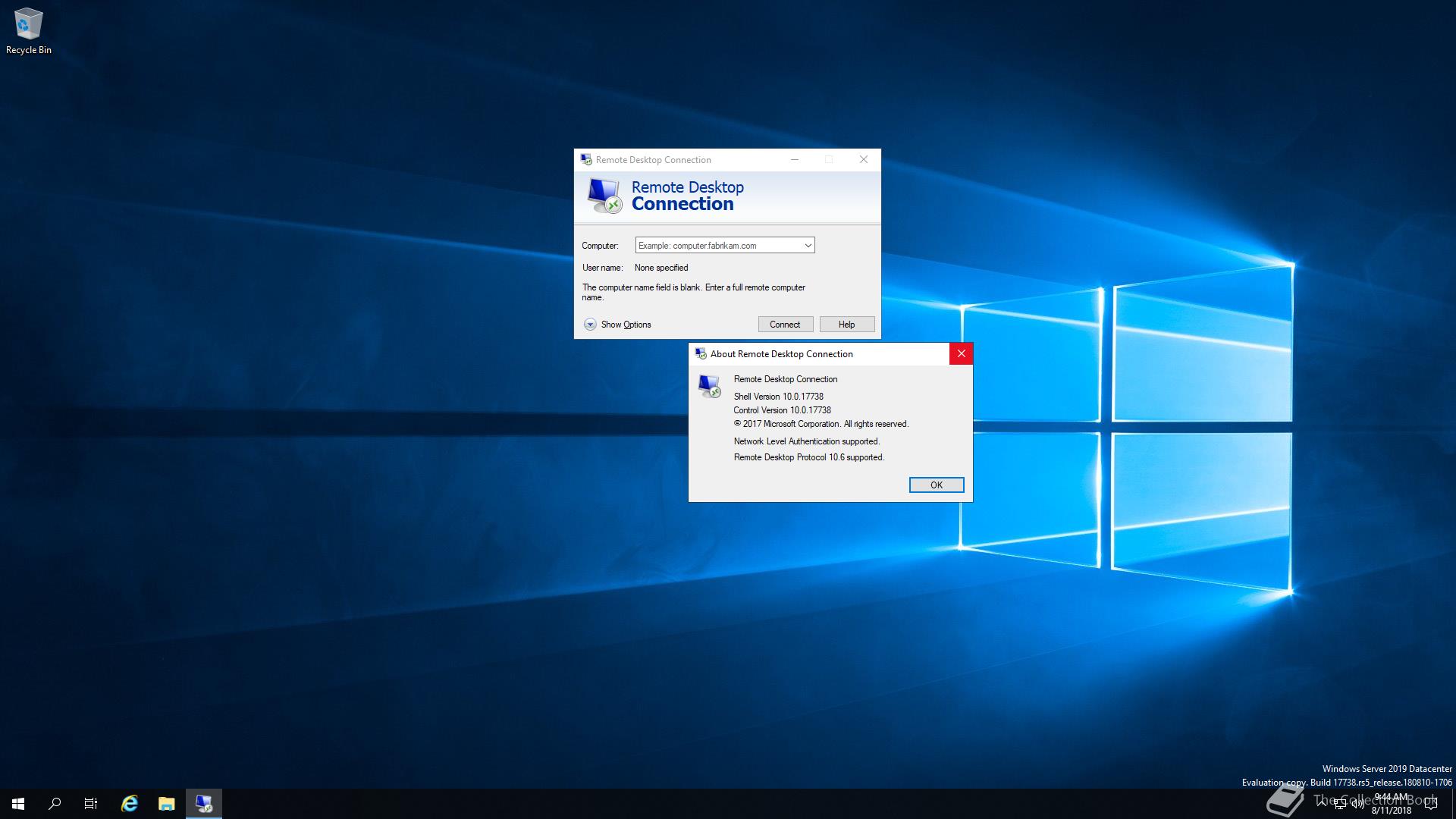Click the Show Options arrow icon
Viewport: 1456px width, 819px height.
[590, 325]
